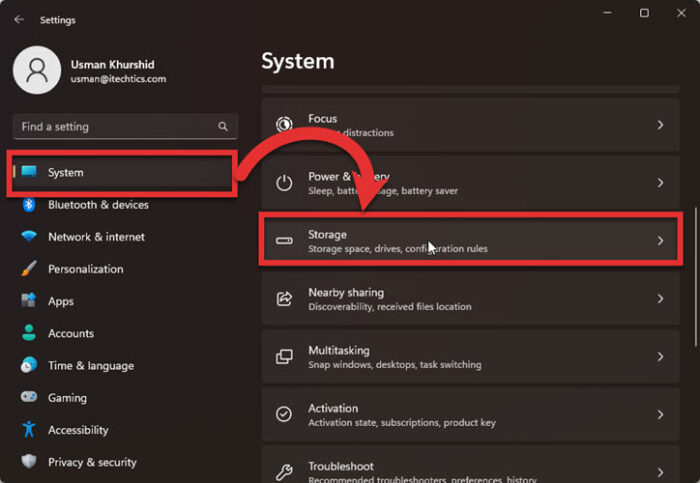Screen dimensions: 700x483
Task: Click the magnifier search icon
Action: pos(223,126)
